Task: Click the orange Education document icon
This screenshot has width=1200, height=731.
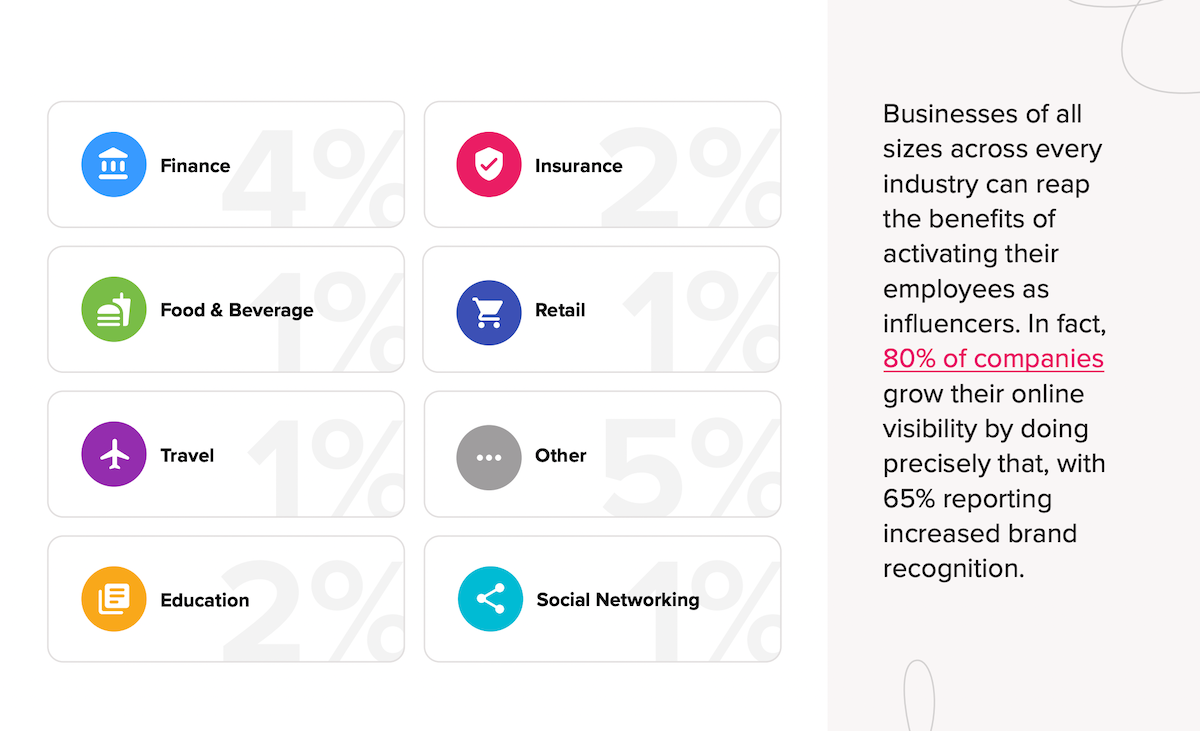Action: point(113,599)
